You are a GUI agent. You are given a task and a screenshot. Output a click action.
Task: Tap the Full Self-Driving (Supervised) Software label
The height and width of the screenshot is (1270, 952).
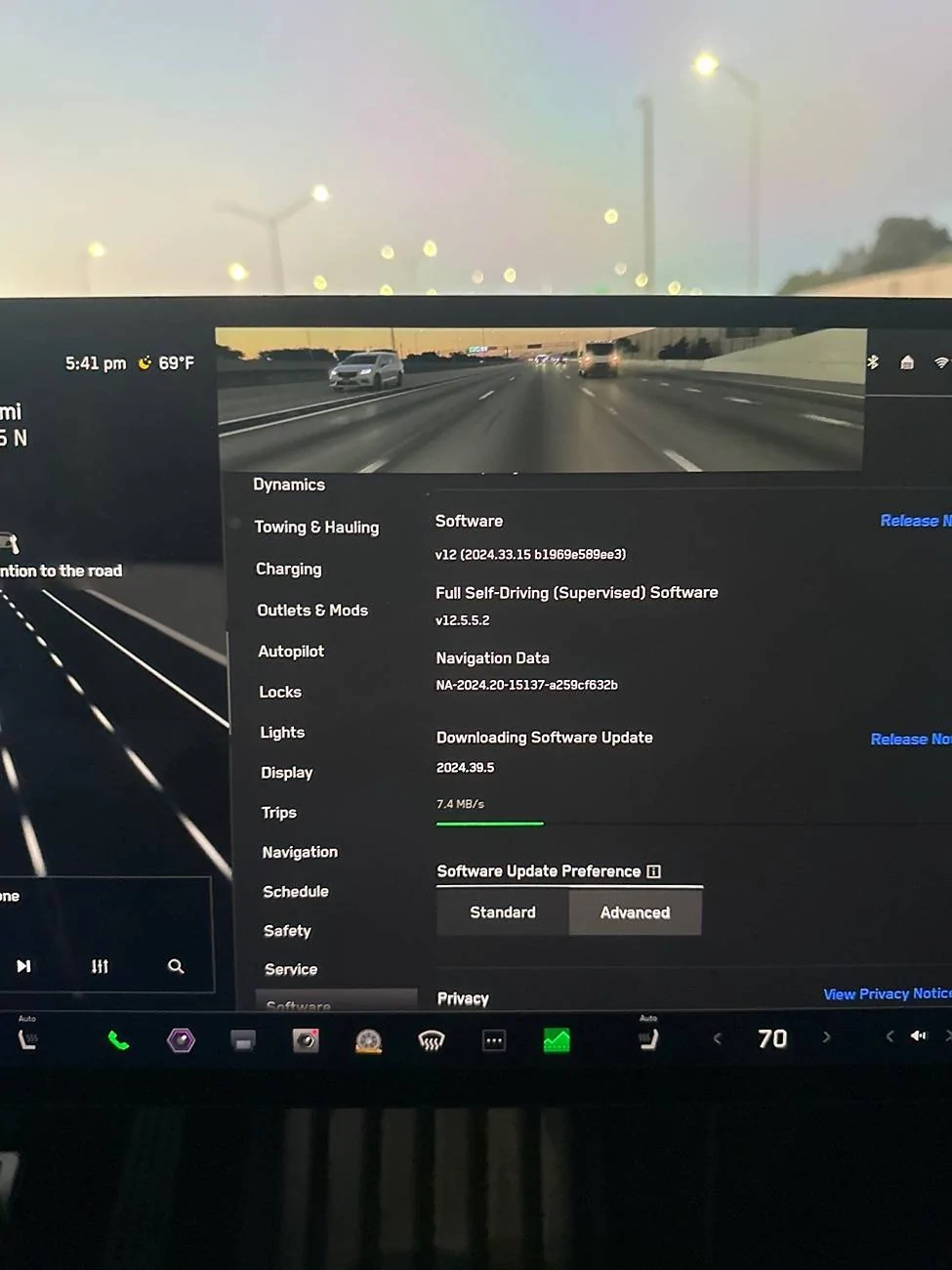tap(577, 593)
